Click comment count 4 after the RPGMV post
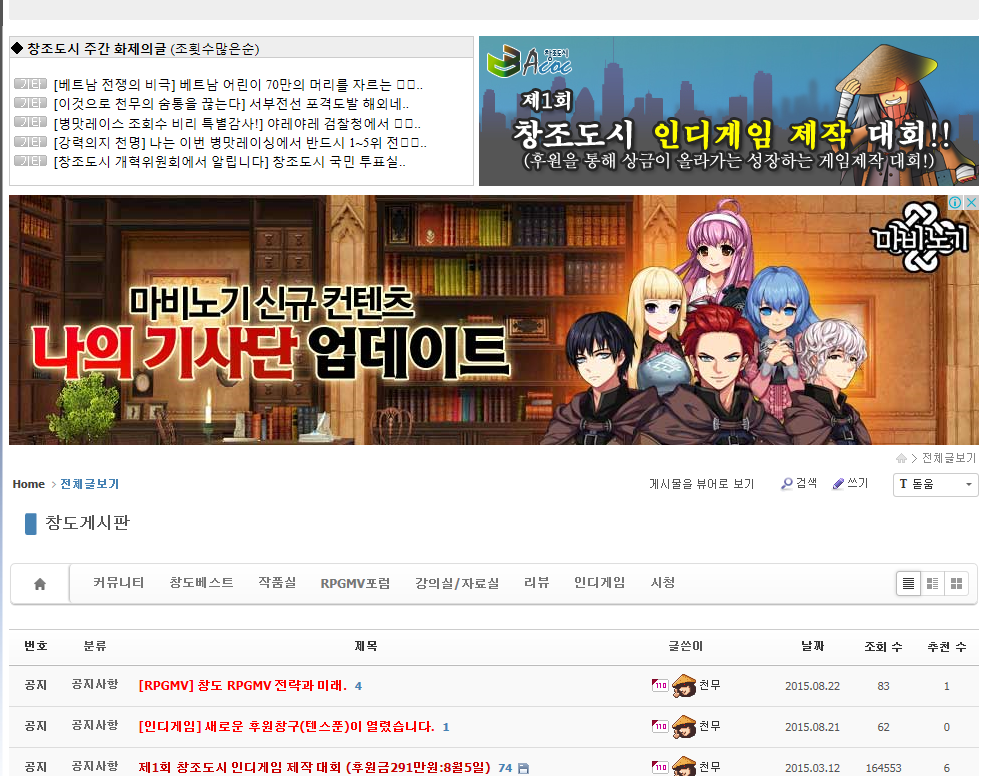985x776 pixels. tap(358, 686)
